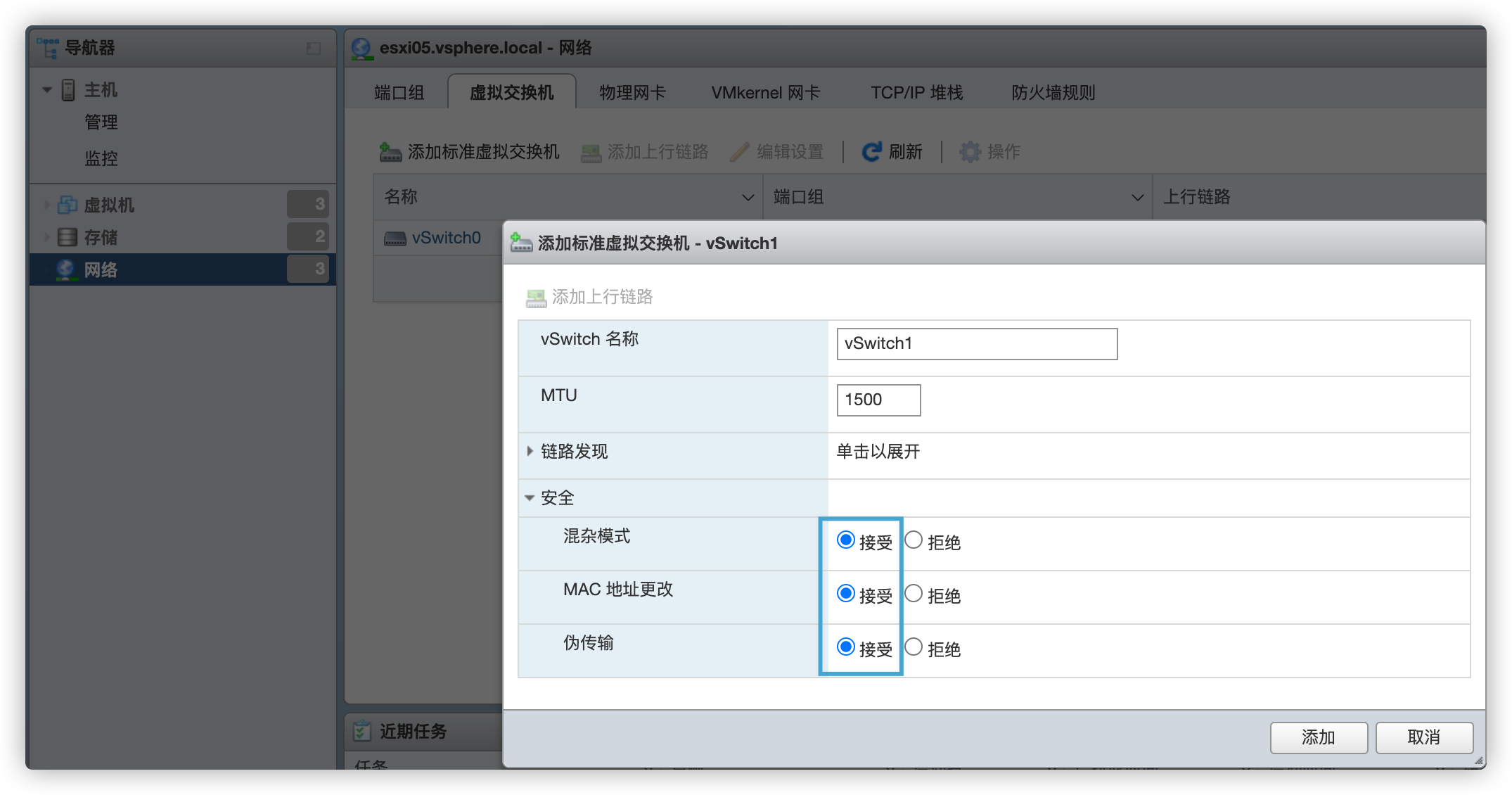1512x795 pixels.
Task: Switch to the Port Groups (端口组) tab
Action: click(x=399, y=93)
